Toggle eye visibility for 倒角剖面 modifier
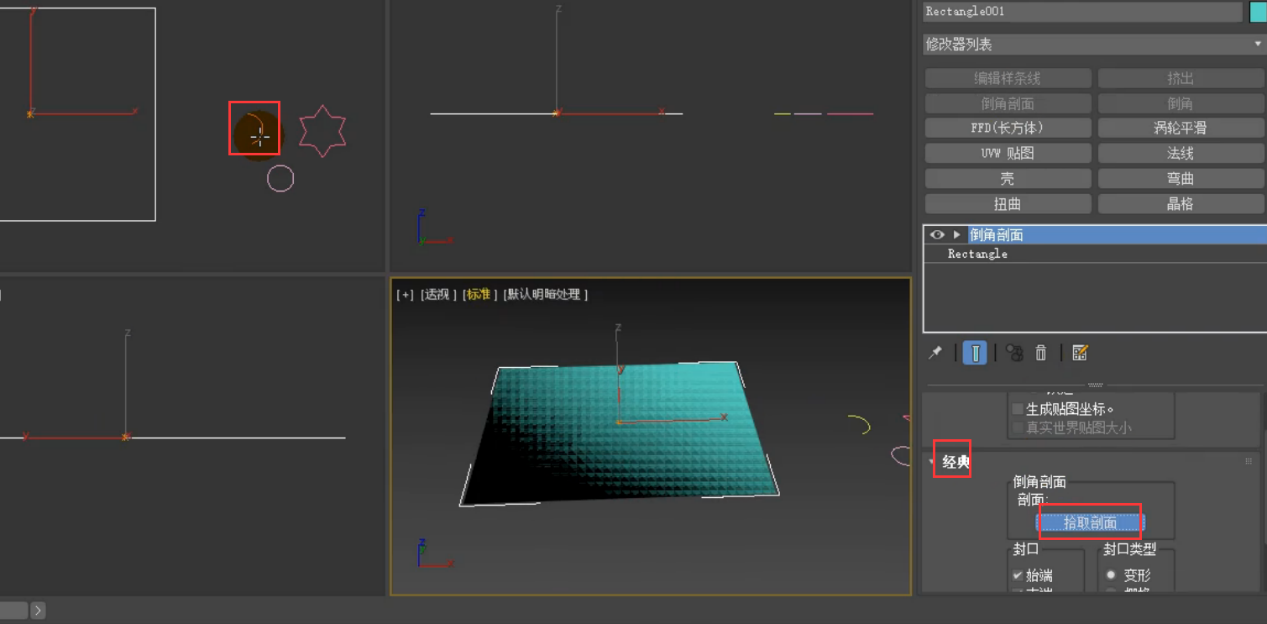Image resolution: width=1267 pixels, height=624 pixels. (937, 235)
